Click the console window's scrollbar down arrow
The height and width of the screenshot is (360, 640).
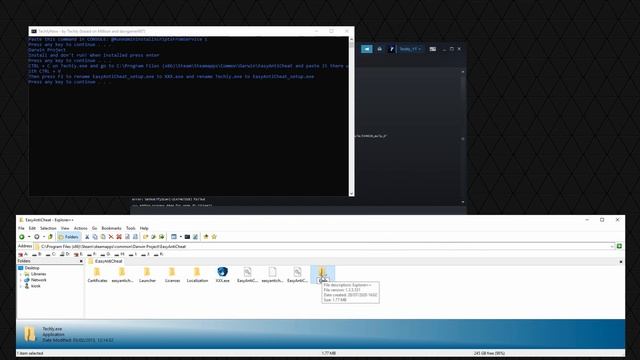[x=351, y=193]
